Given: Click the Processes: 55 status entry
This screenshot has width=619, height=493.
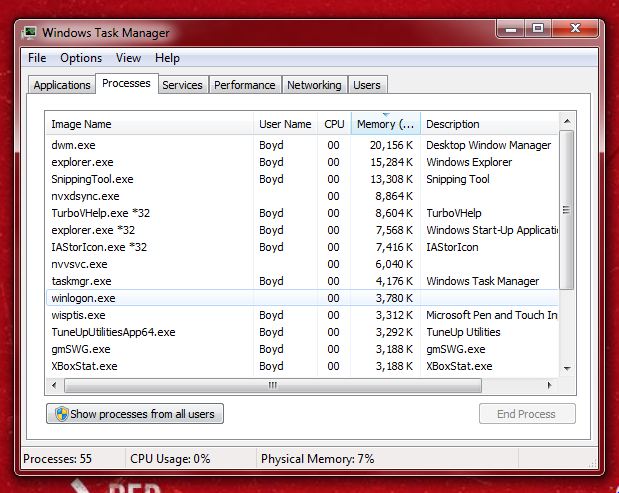Looking at the screenshot, I should 57,459.
